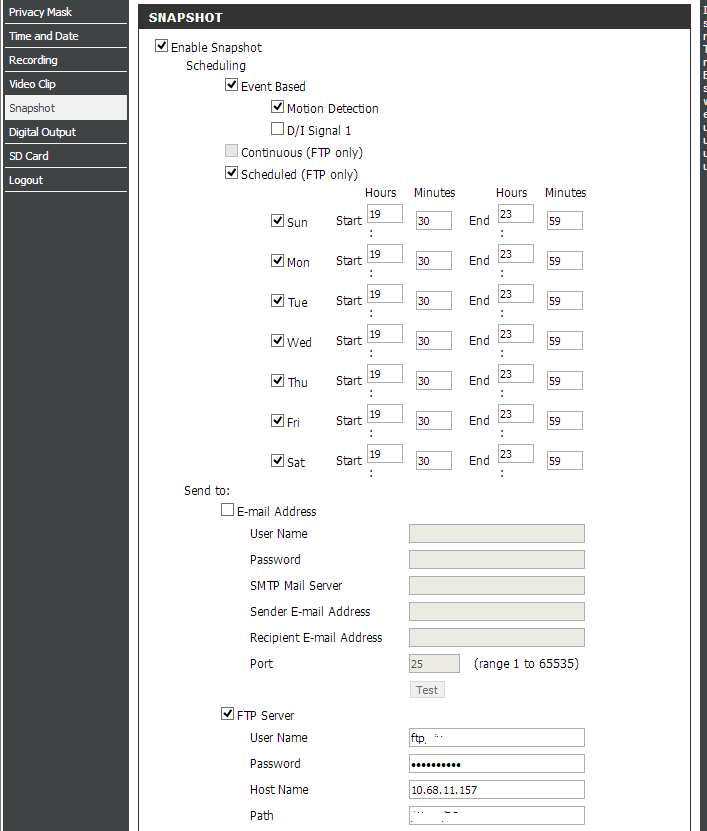
Task: Open the SD Card page
Action: [29, 156]
